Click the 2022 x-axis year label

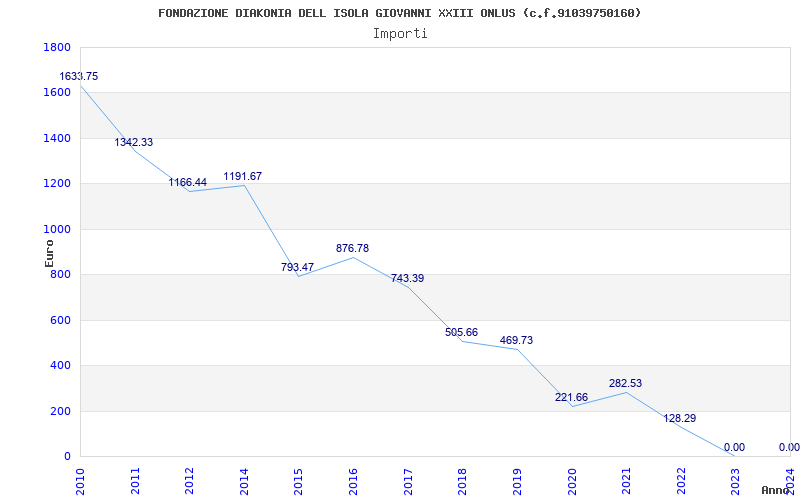pyautogui.click(x=681, y=482)
